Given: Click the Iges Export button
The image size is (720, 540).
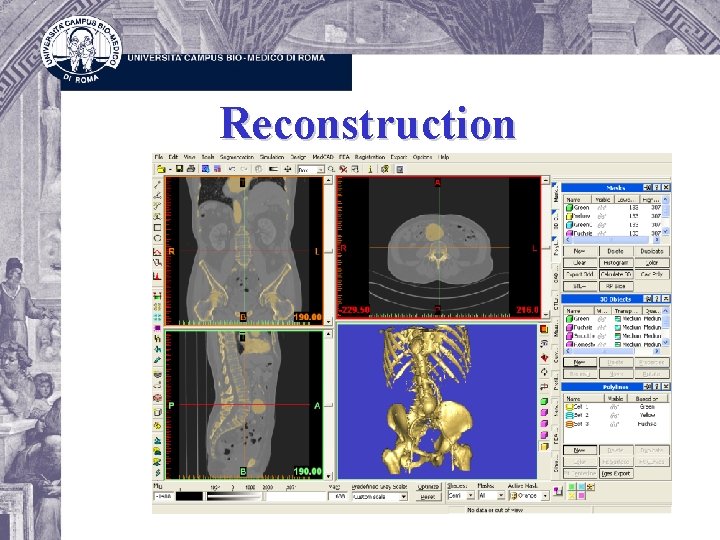Looking at the screenshot, I should click(x=616, y=473).
